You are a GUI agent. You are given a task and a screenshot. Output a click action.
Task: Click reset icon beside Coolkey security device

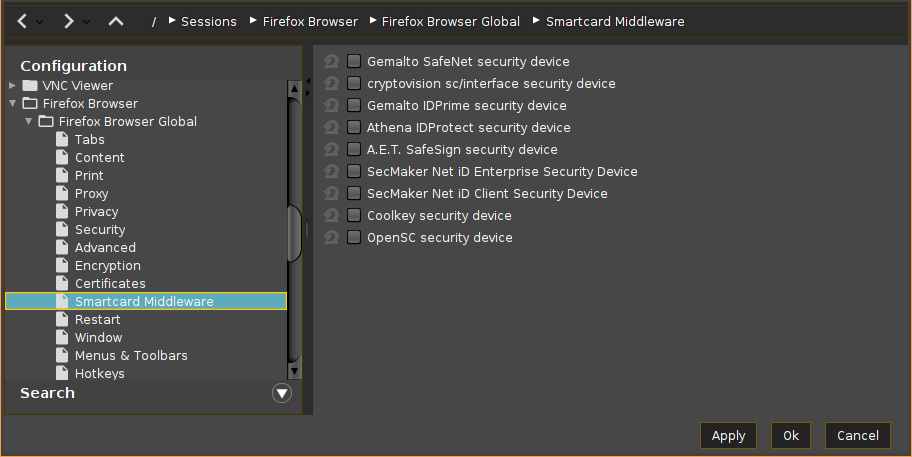(332, 216)
